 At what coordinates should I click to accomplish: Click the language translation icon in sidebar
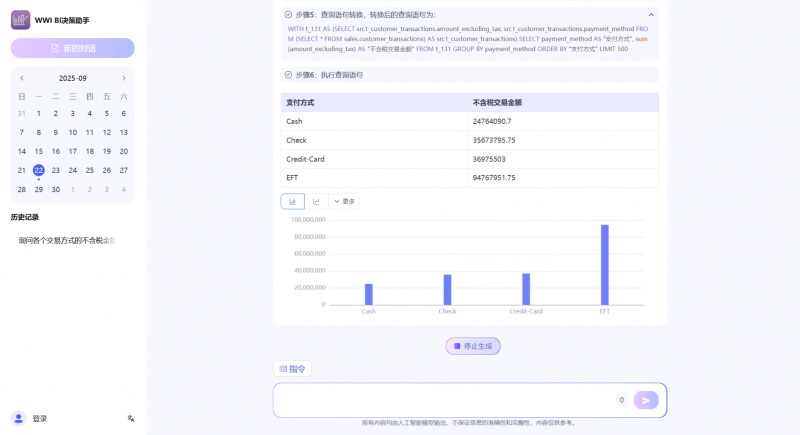coord(131,418)
